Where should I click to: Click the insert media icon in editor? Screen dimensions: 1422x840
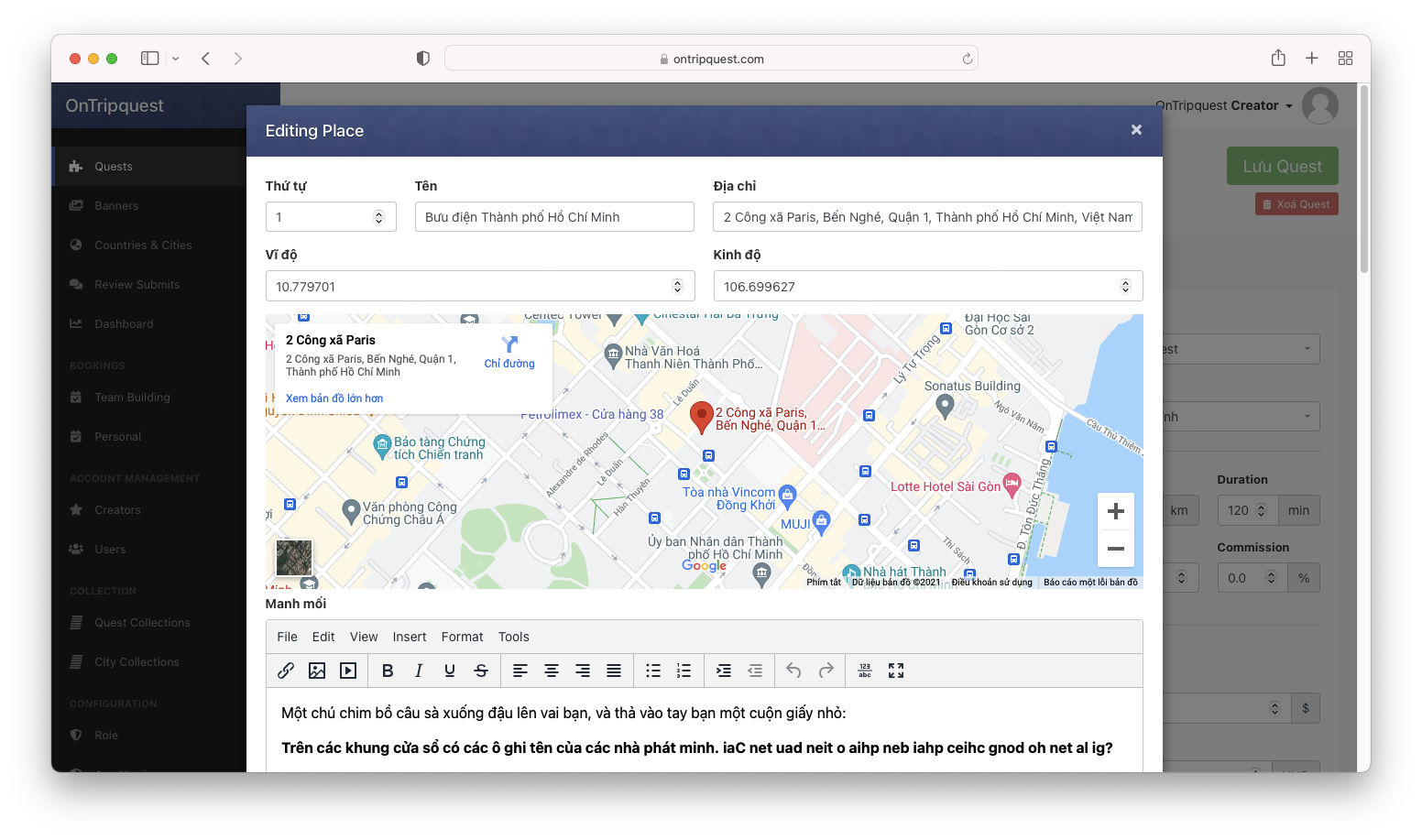click(x=348, y=671)
